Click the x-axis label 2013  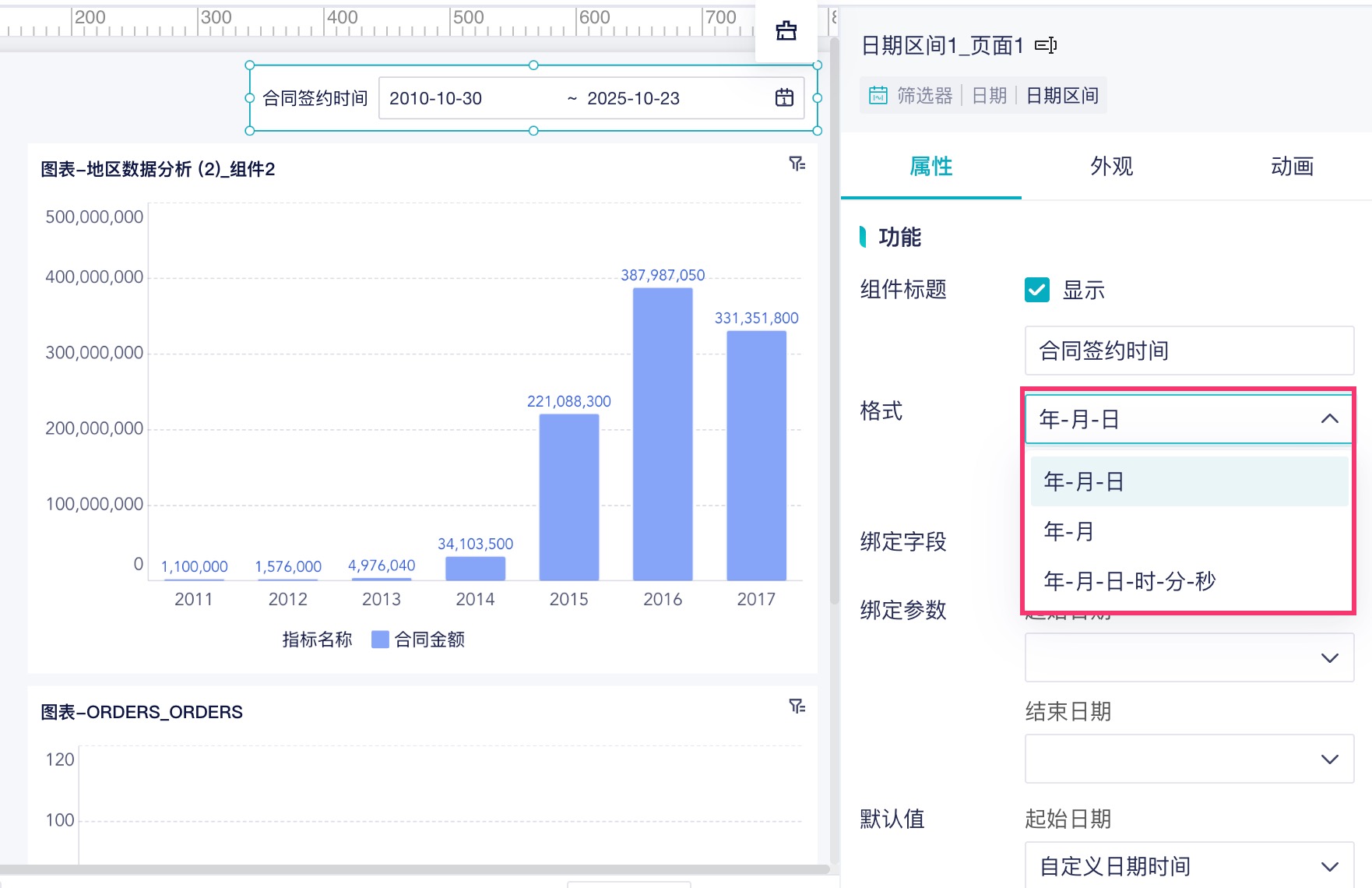[x=382, y=599]
